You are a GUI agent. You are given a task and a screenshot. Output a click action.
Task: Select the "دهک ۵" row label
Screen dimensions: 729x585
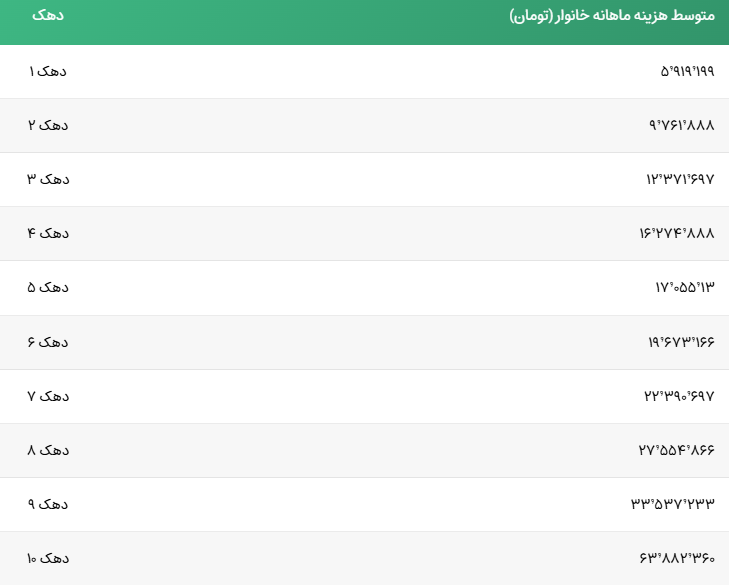[48, 287]
